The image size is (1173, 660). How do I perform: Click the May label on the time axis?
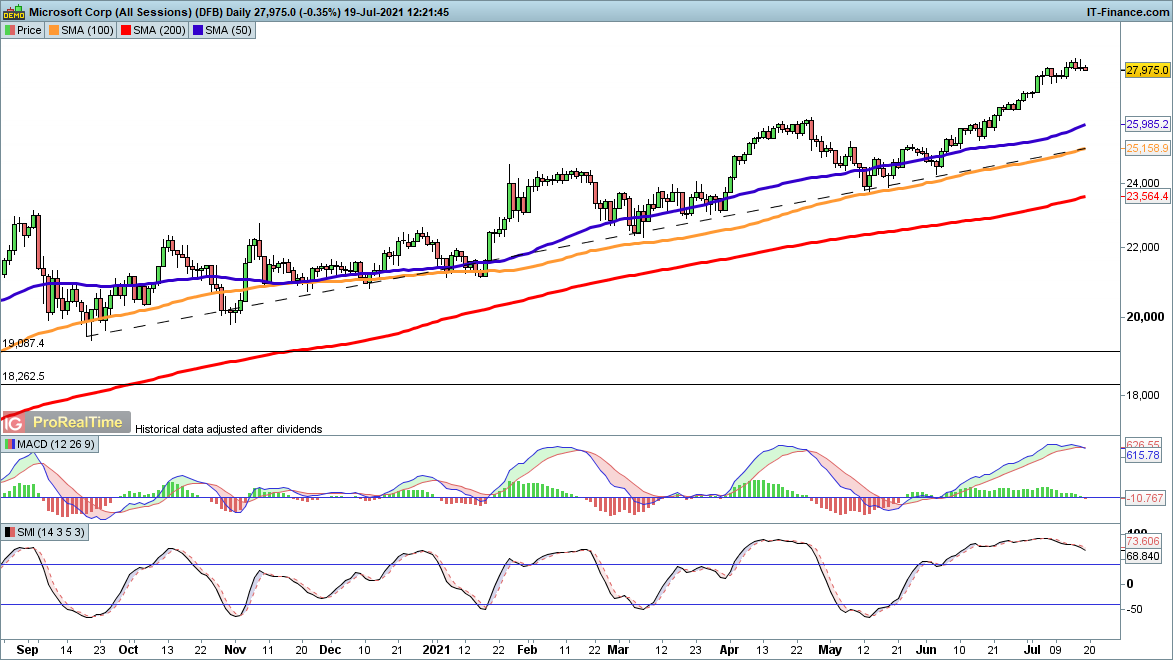[830, 650]
